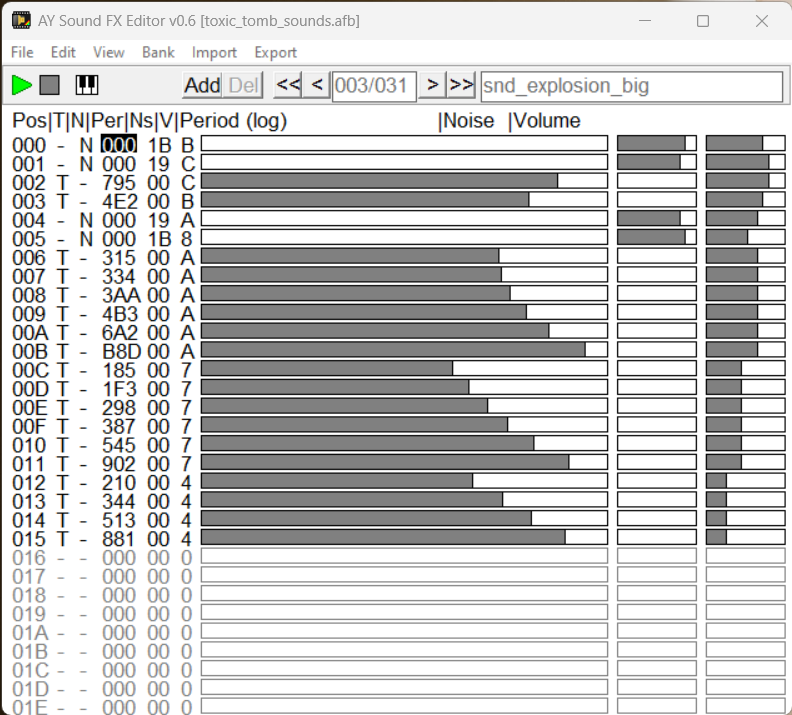Select period value 1F3
Image resolution: width=792 pixels, height=715 pixels.
click(x=119, y=389)
